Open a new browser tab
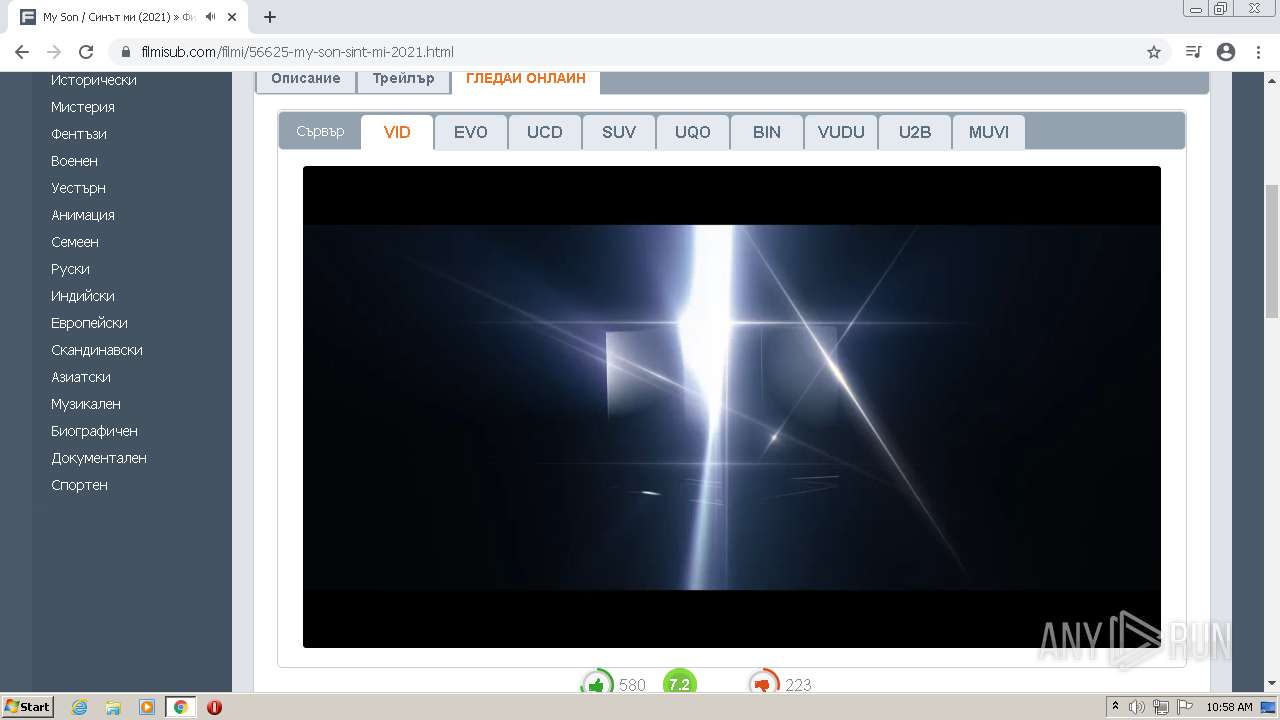This screenshot has height=720, width=1280. 270,17
